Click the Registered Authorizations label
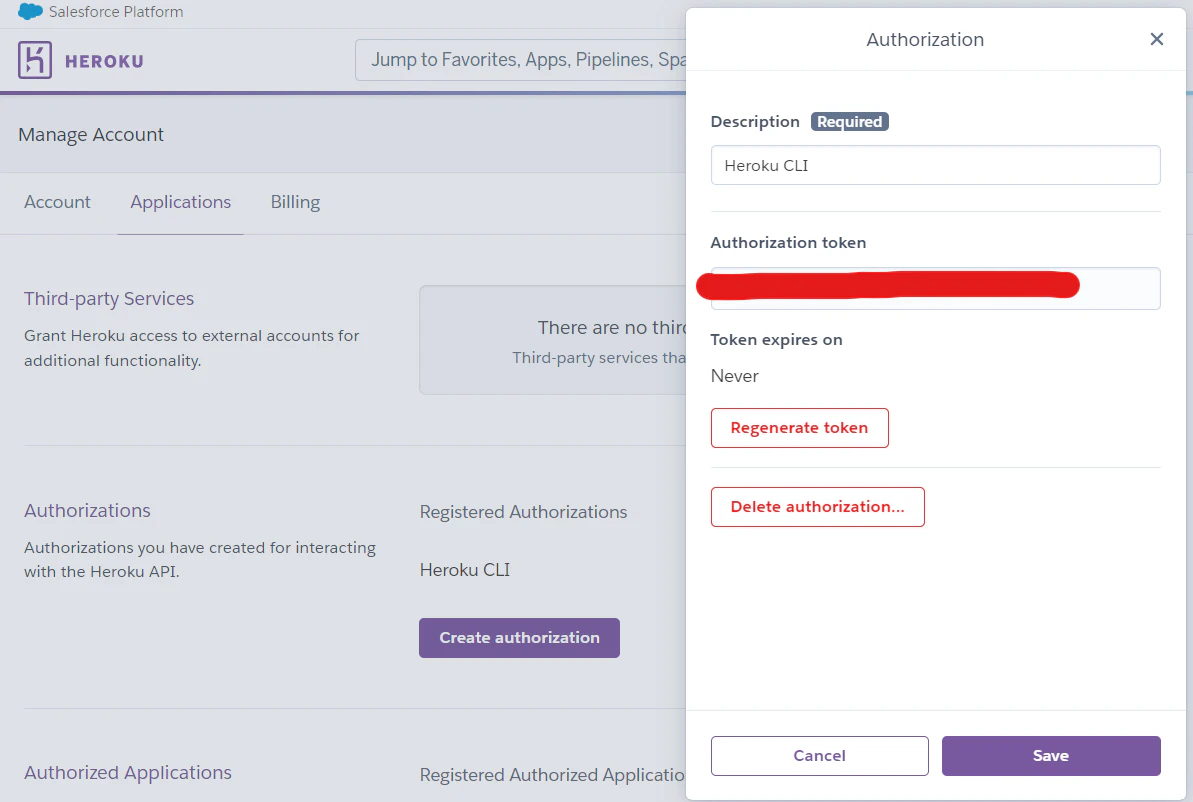 (523, 512)
